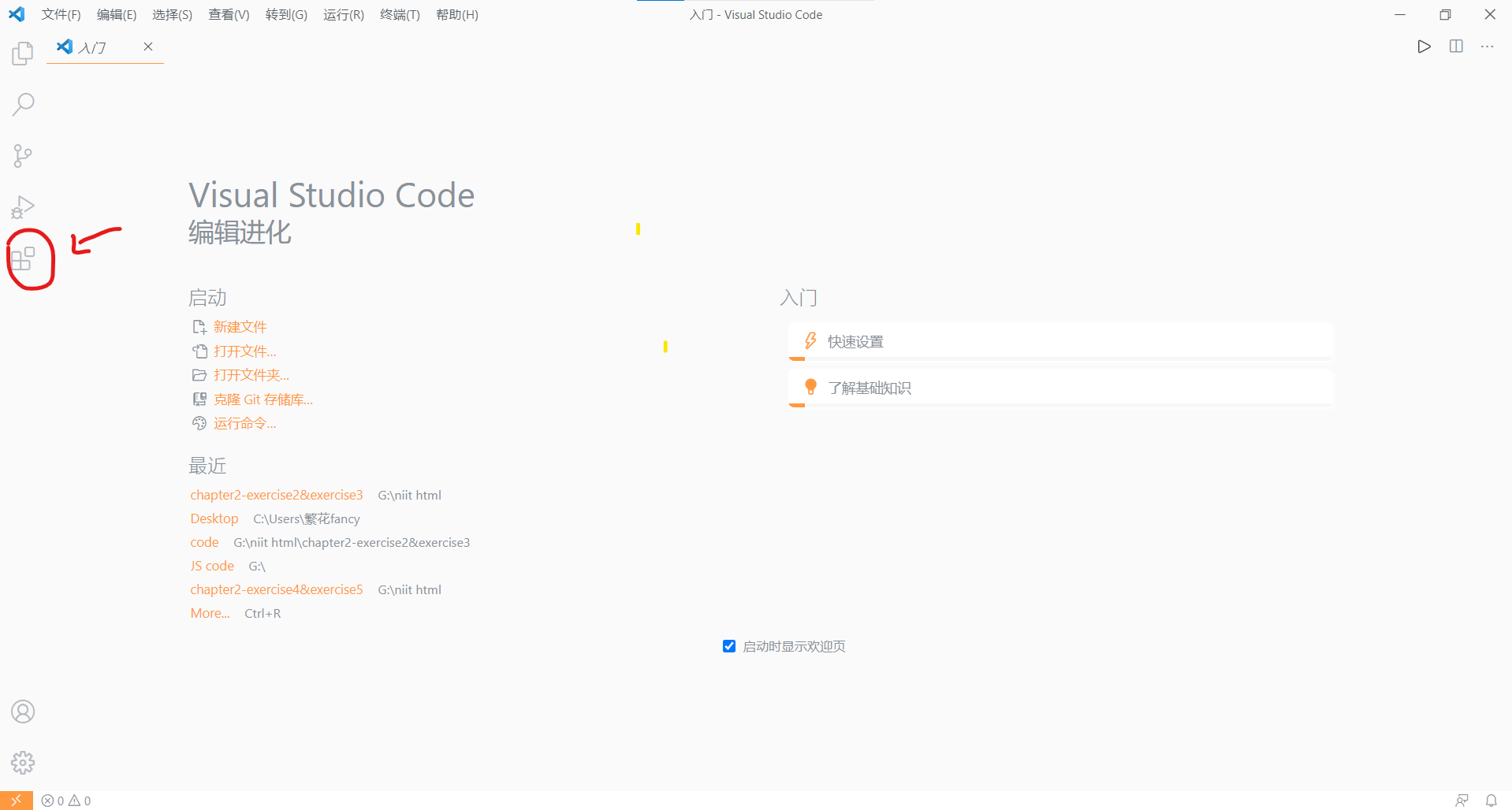Open the 帮助(H) menu

tap(457, 15)
